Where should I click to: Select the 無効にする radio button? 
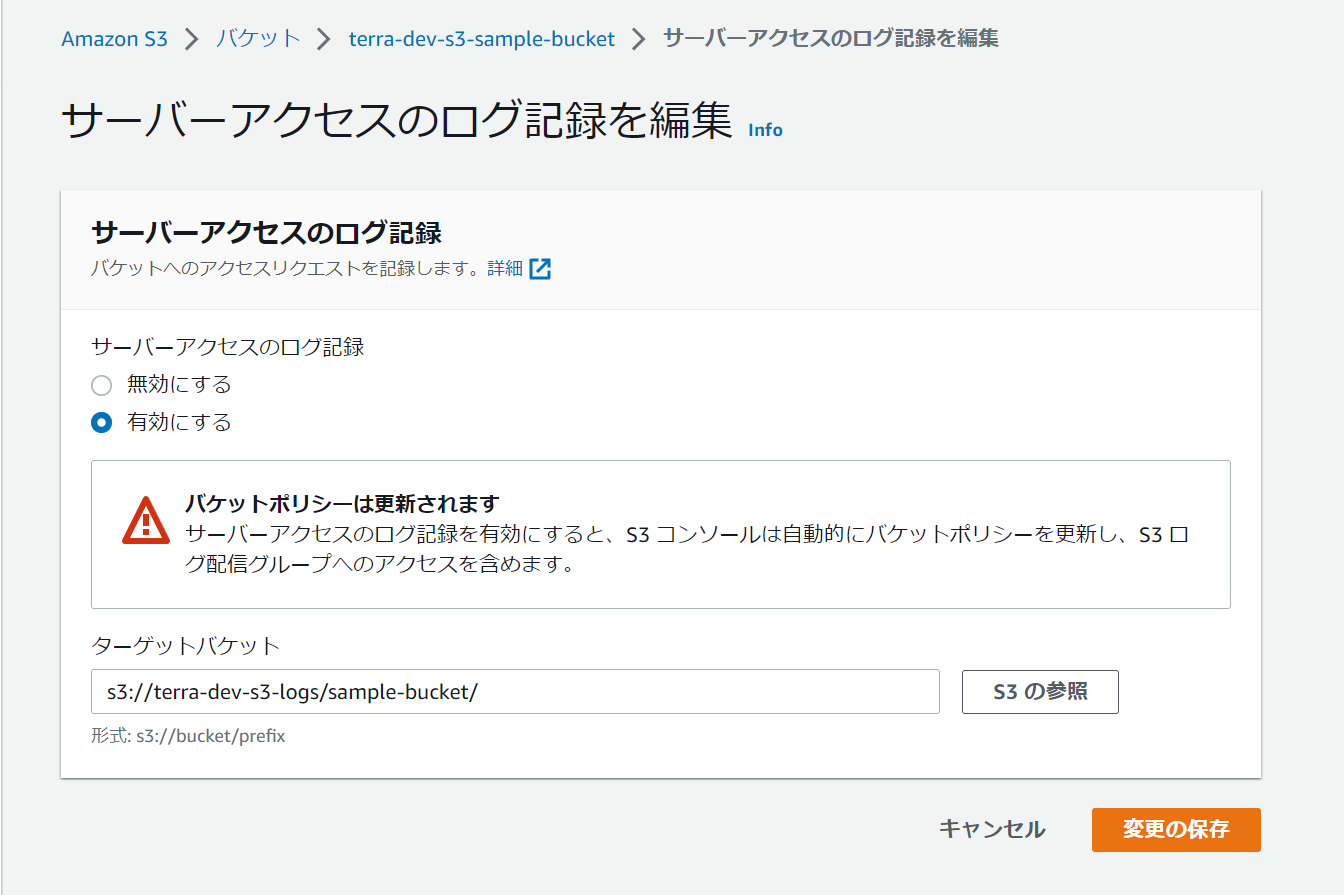coord(101,385)
